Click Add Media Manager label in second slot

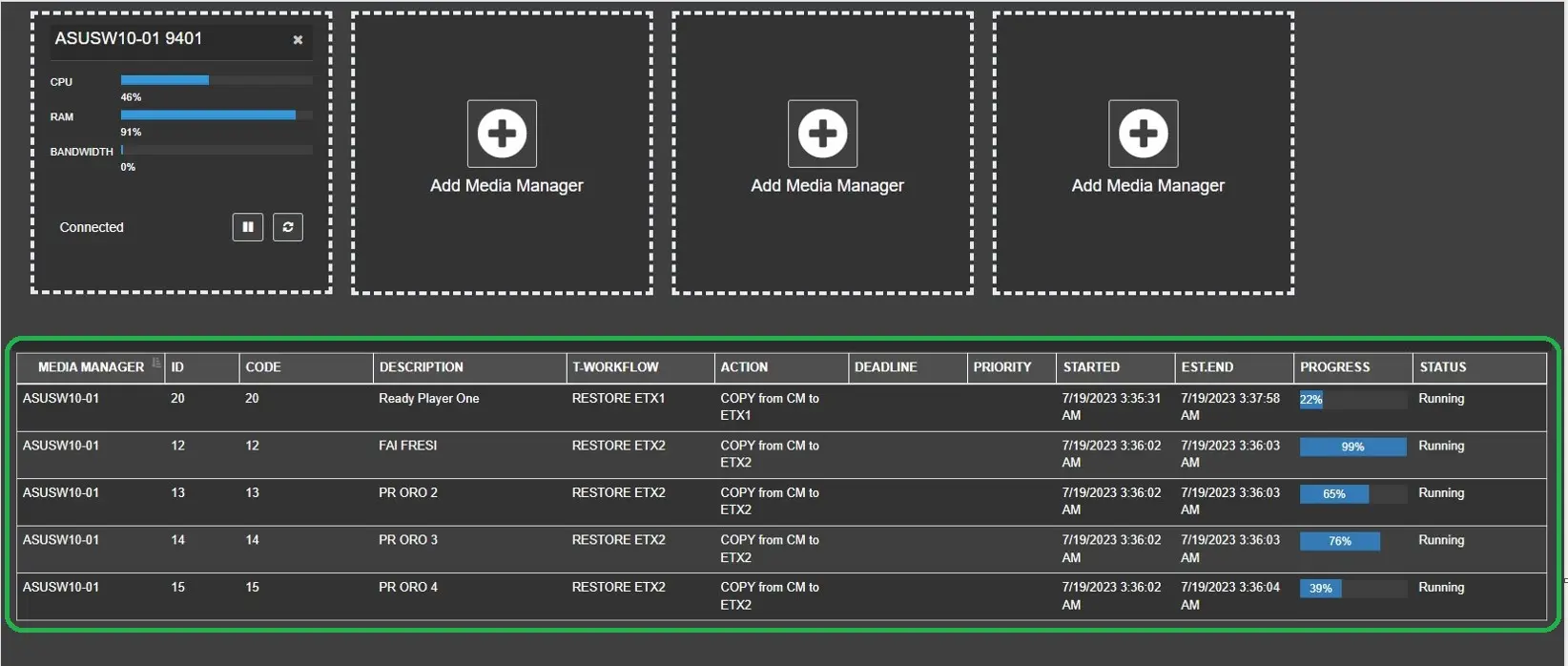[x=506, y=186]
